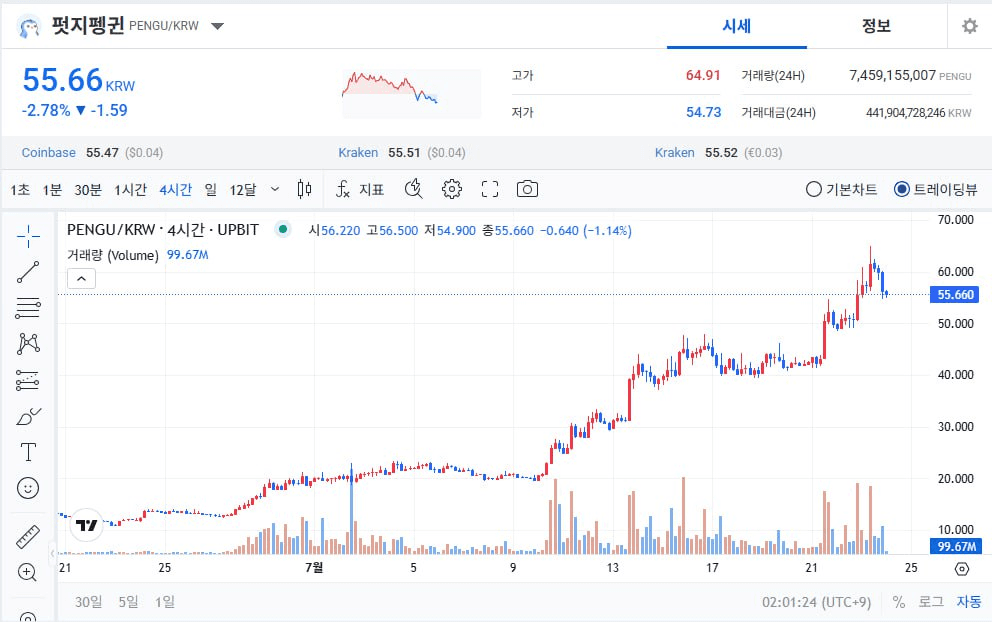The width and height of the screenshot is (992, 622).
Task: Click the Pudgy Penguins coin icon
Action: click(x=28, y=27)
